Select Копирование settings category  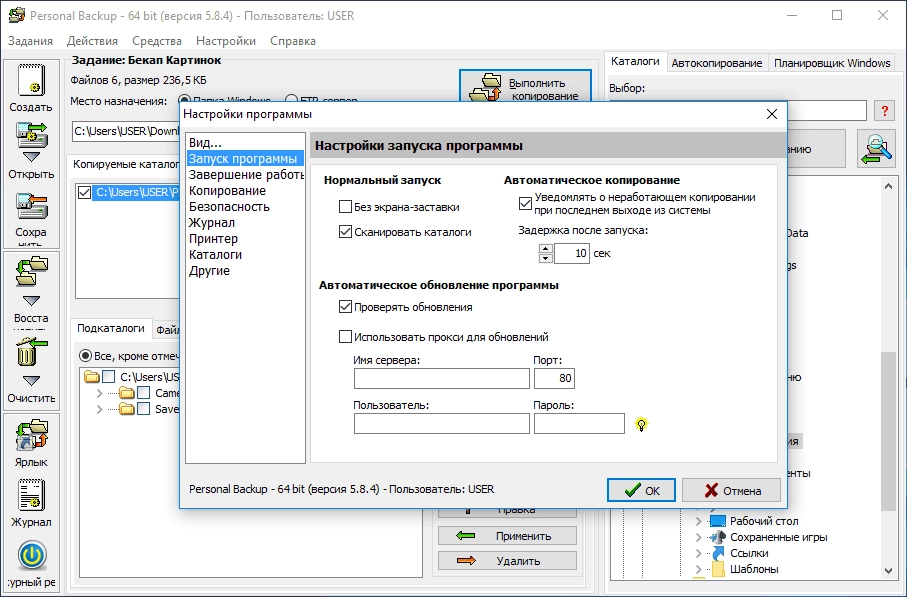pyautogui.click(x=245, y=190)
